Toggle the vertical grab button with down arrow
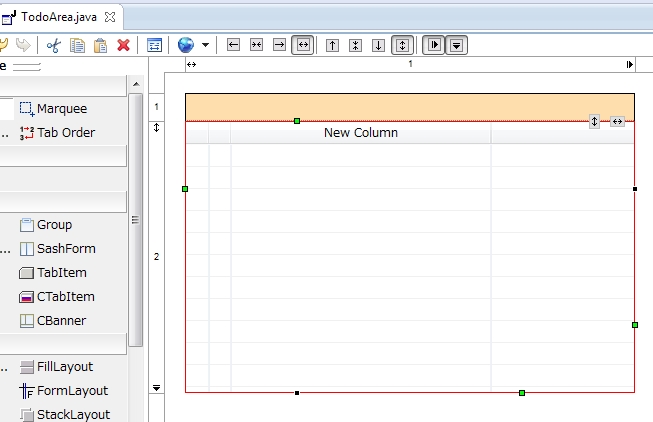The image size is (653, 422). [456, 45]
